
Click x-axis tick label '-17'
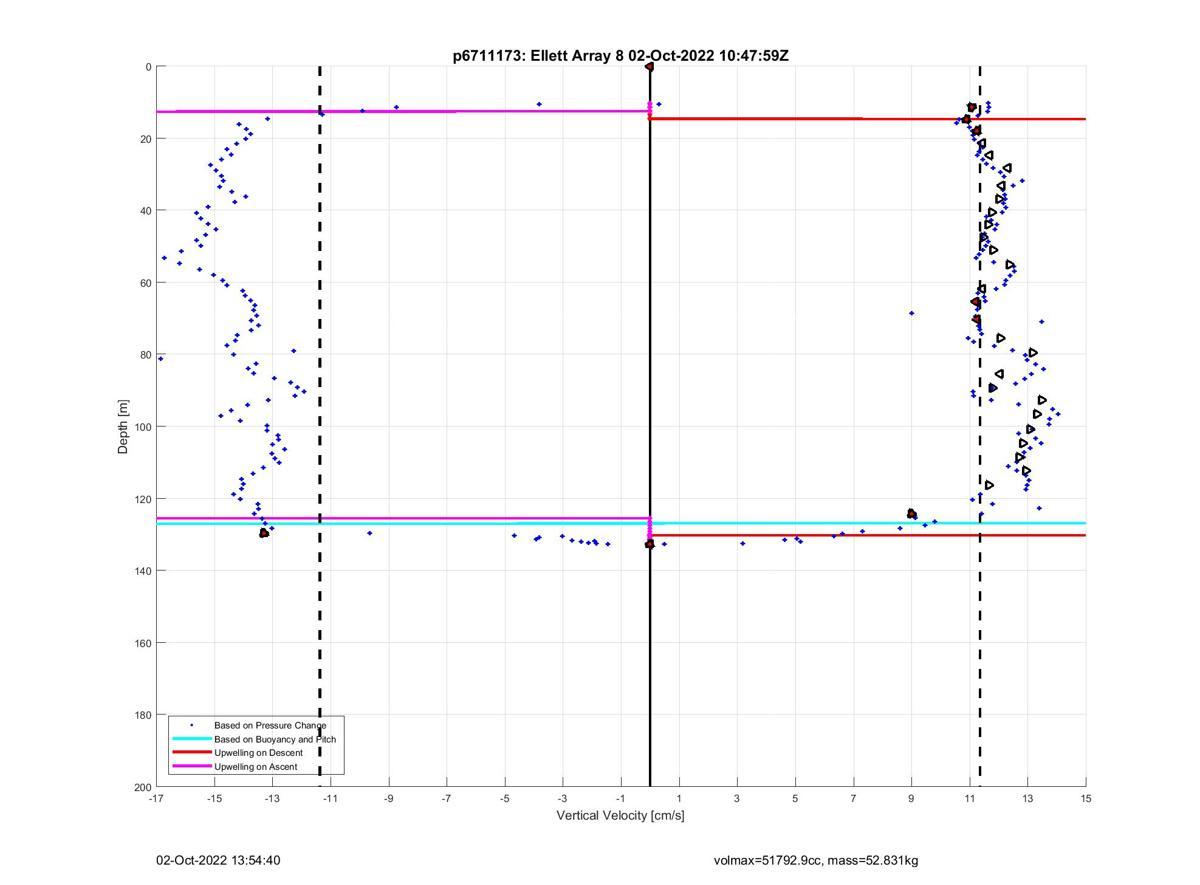click(x=156, y=798)
